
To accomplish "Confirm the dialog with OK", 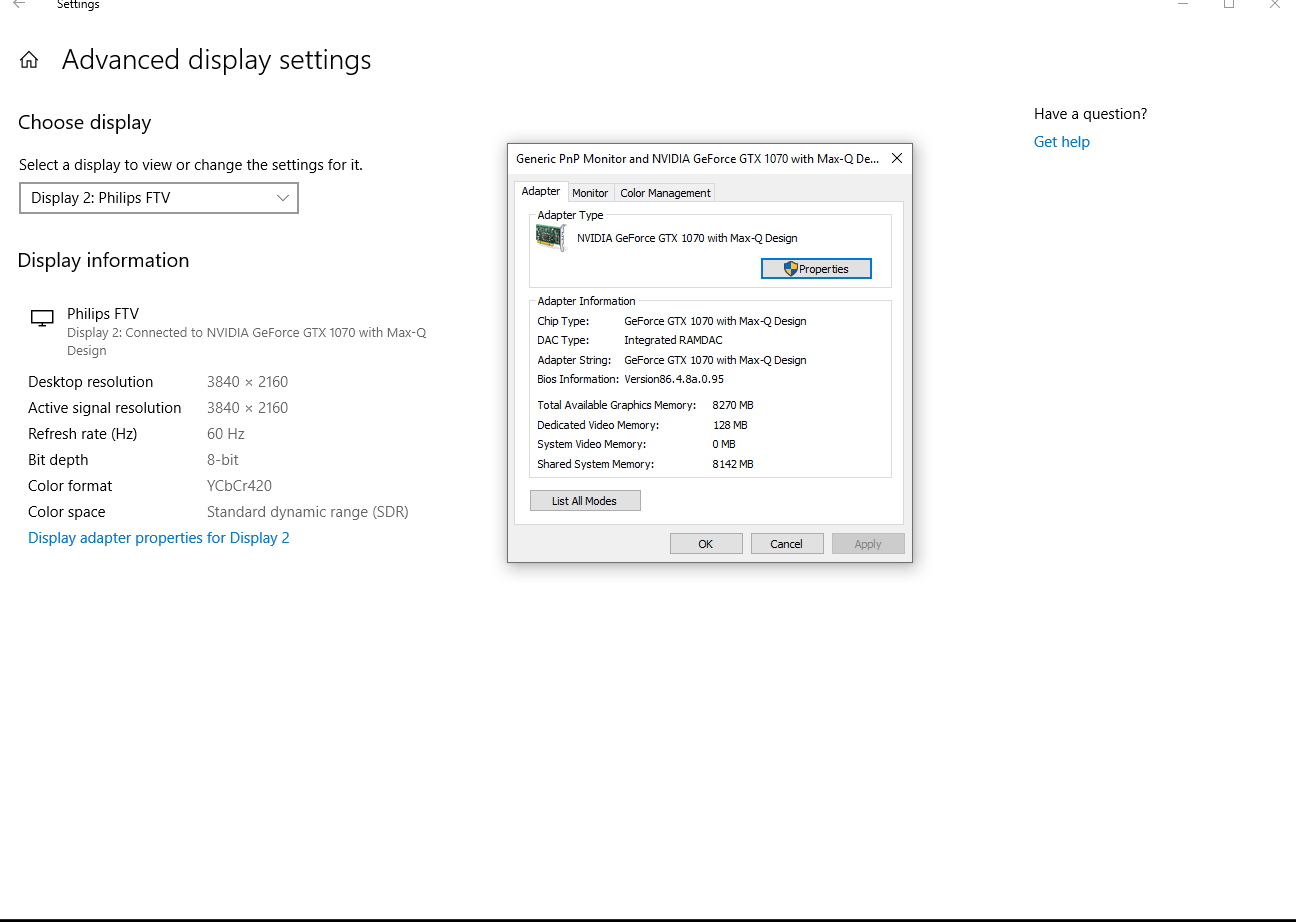I will 706,543.
